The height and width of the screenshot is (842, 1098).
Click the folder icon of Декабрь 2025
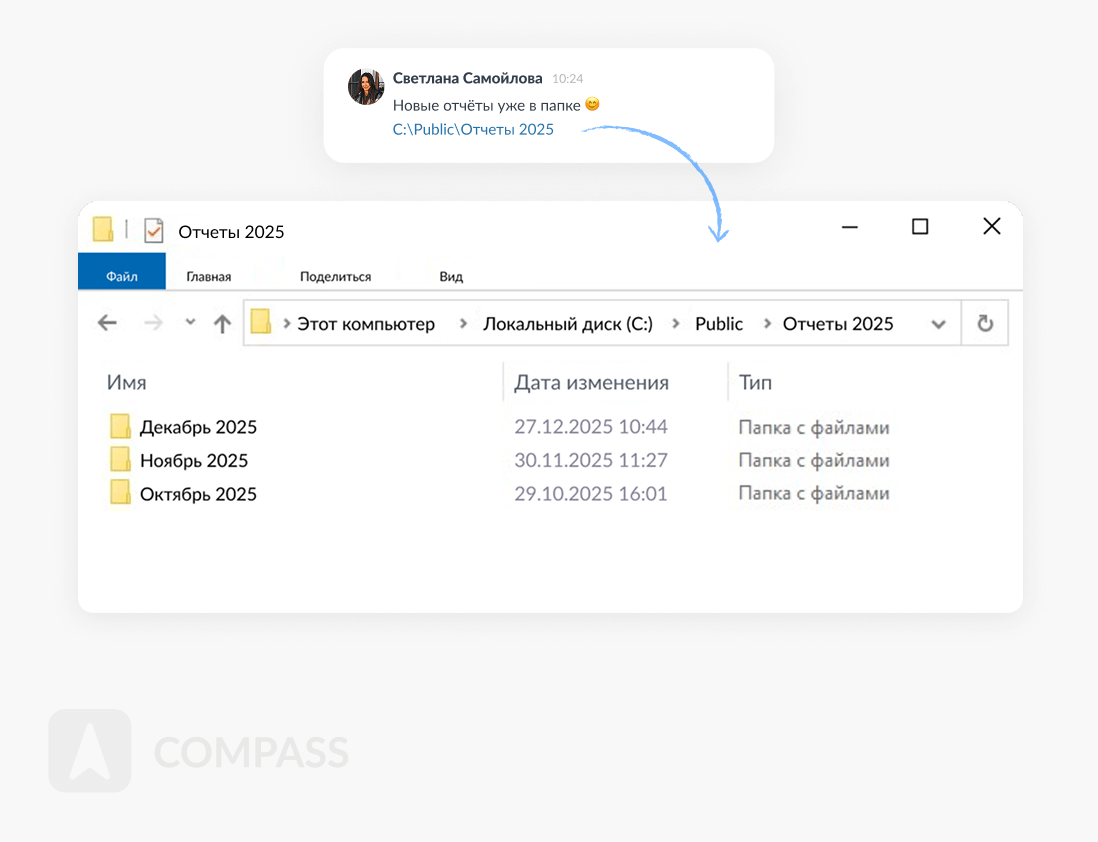pos(120,427)
